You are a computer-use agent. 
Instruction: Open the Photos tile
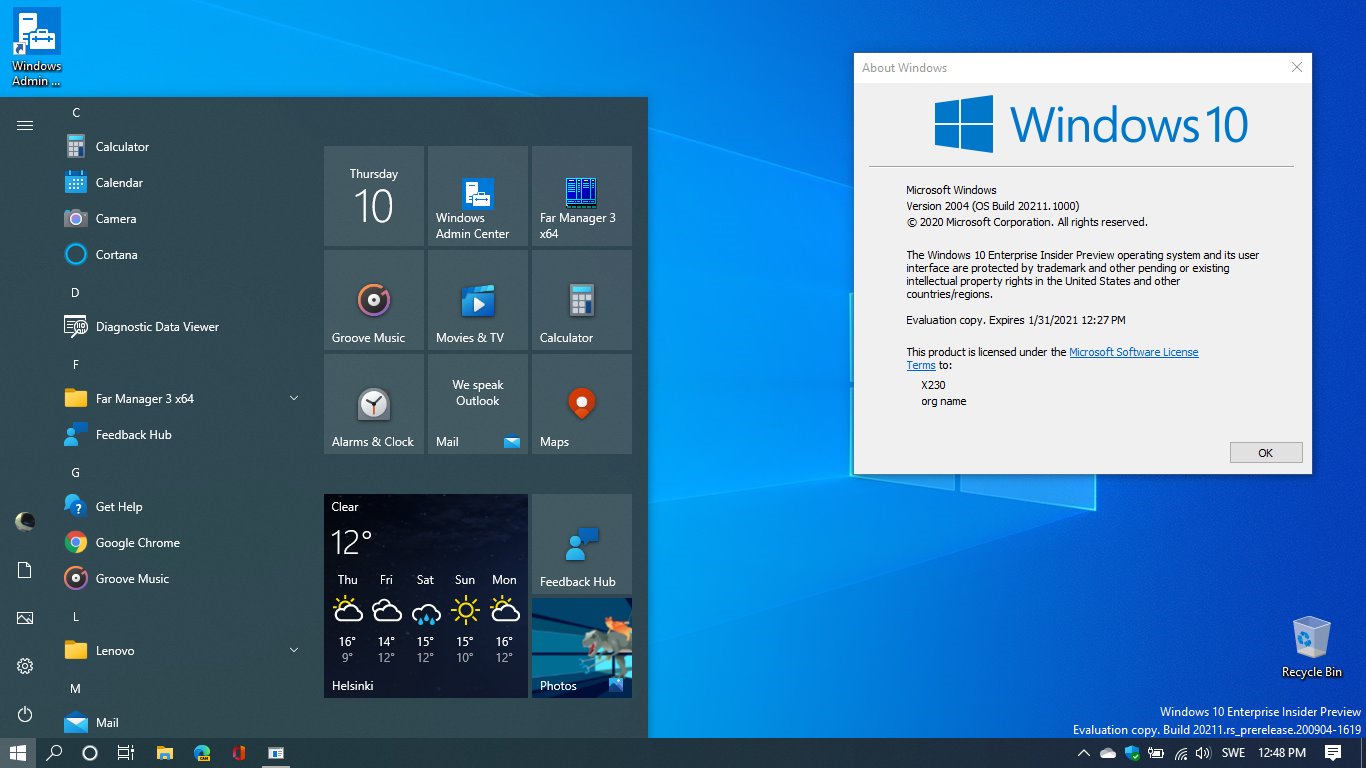(581, 647)
